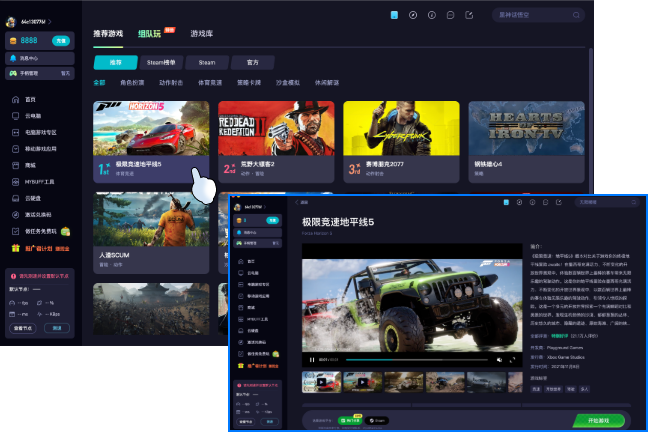Filter games by 动作射击 category
Screen dimensions: 648x432
click(171, 83)
